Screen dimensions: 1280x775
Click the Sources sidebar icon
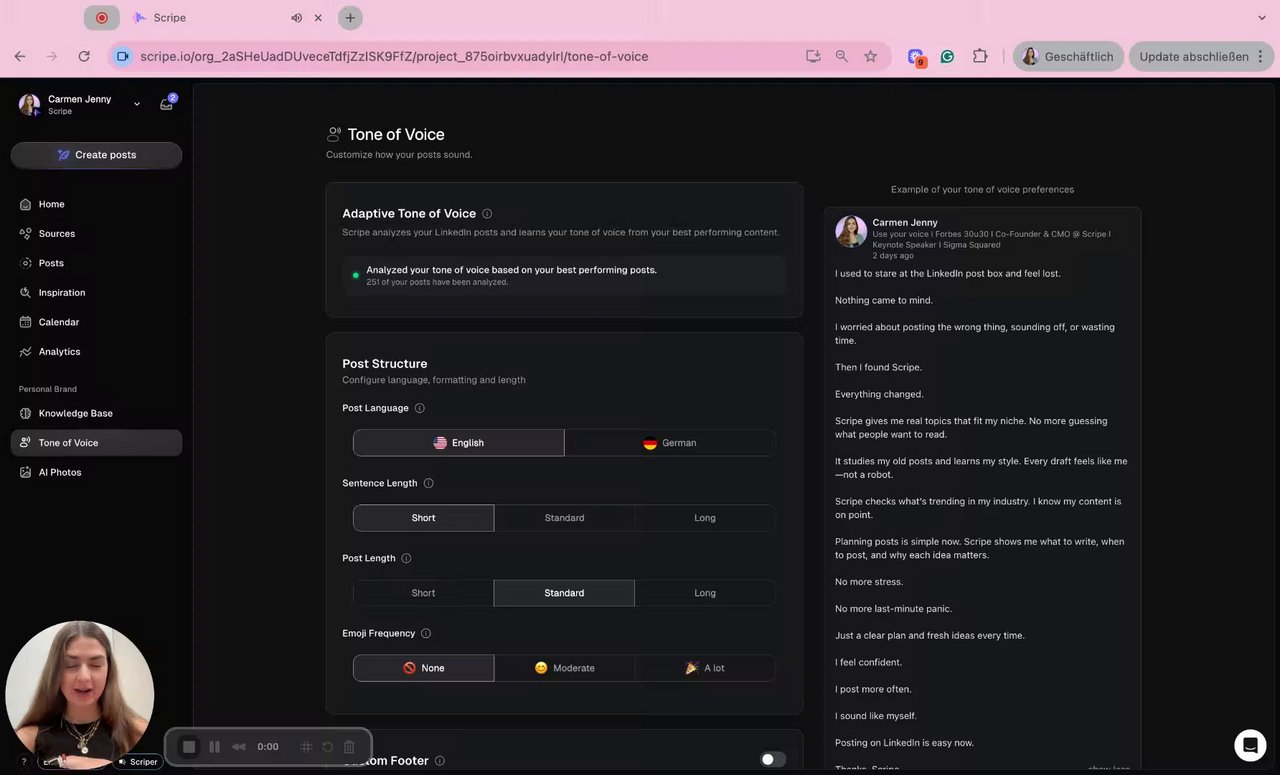pyautogui.click(x=25, y=234)
